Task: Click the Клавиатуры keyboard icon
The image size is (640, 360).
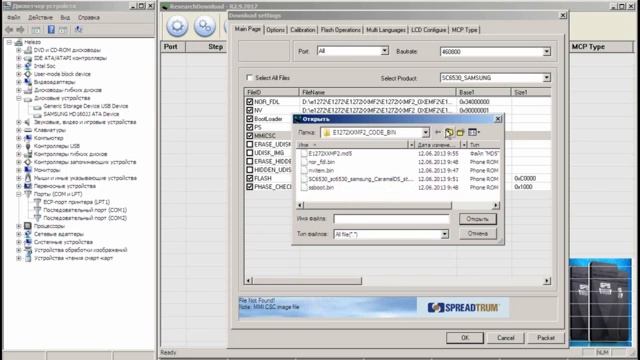Action: click(28, 130)
